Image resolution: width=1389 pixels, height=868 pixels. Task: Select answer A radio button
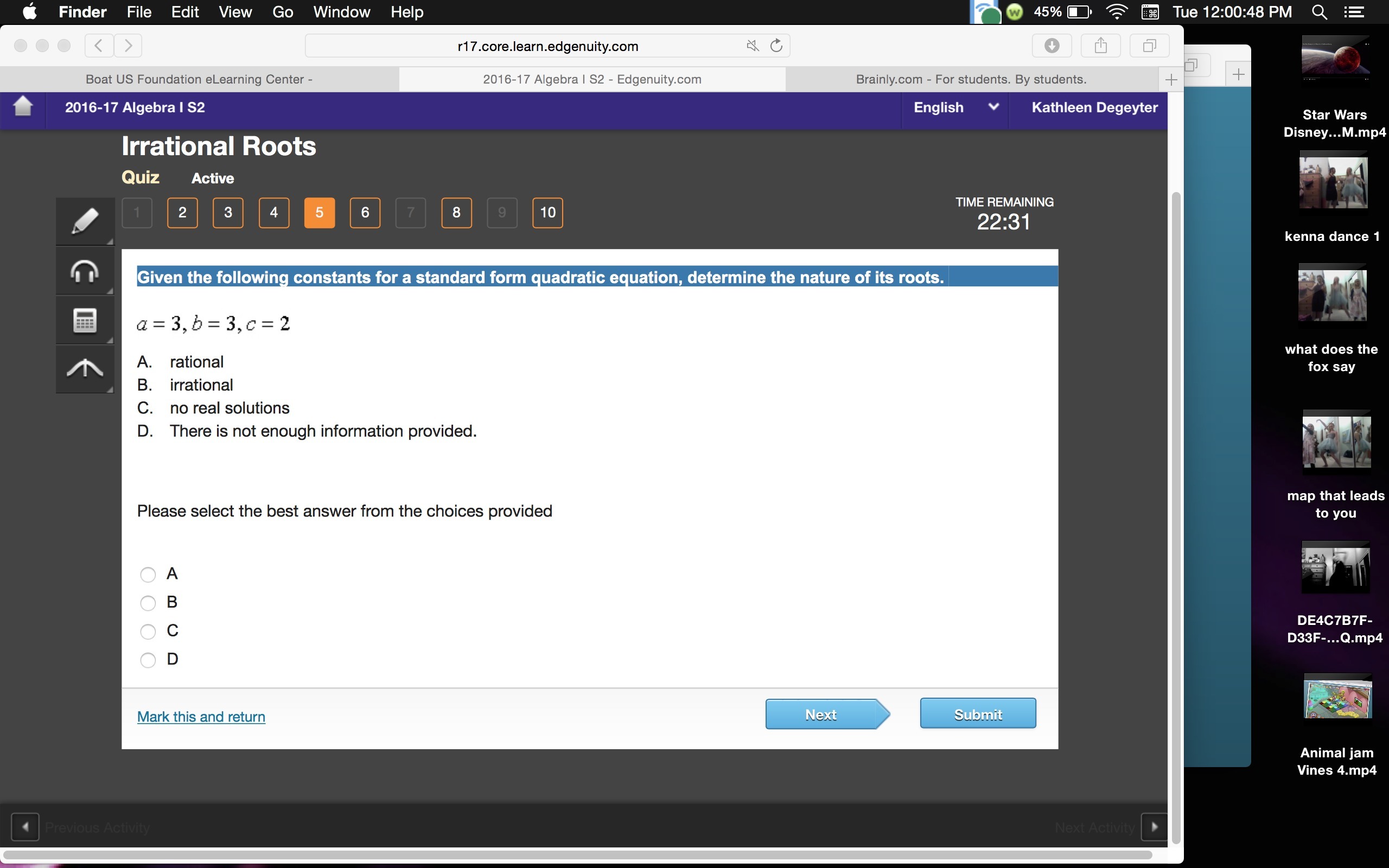pyautogui.click(x=148, y=574)
